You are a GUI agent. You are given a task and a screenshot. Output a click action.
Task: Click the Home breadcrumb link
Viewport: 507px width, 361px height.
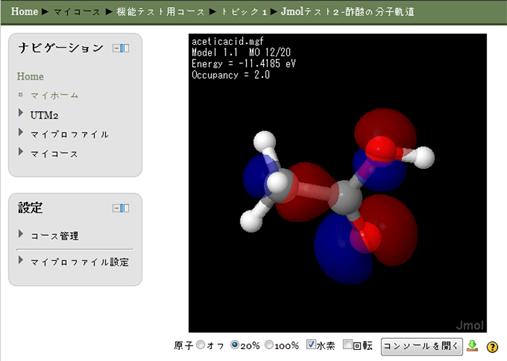click(x=24, y=11)
